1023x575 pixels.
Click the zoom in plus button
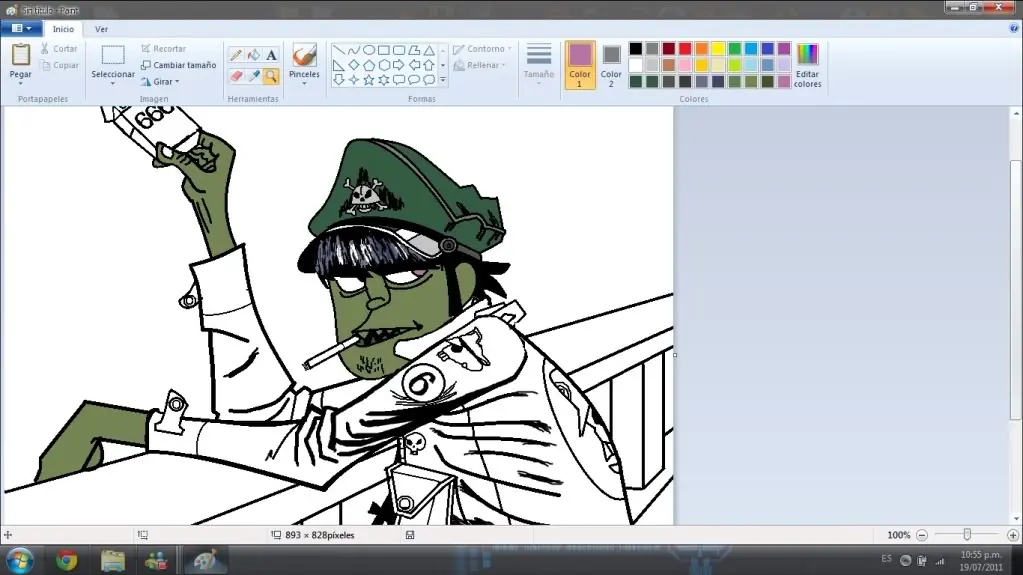click(x=1013, y=535)
